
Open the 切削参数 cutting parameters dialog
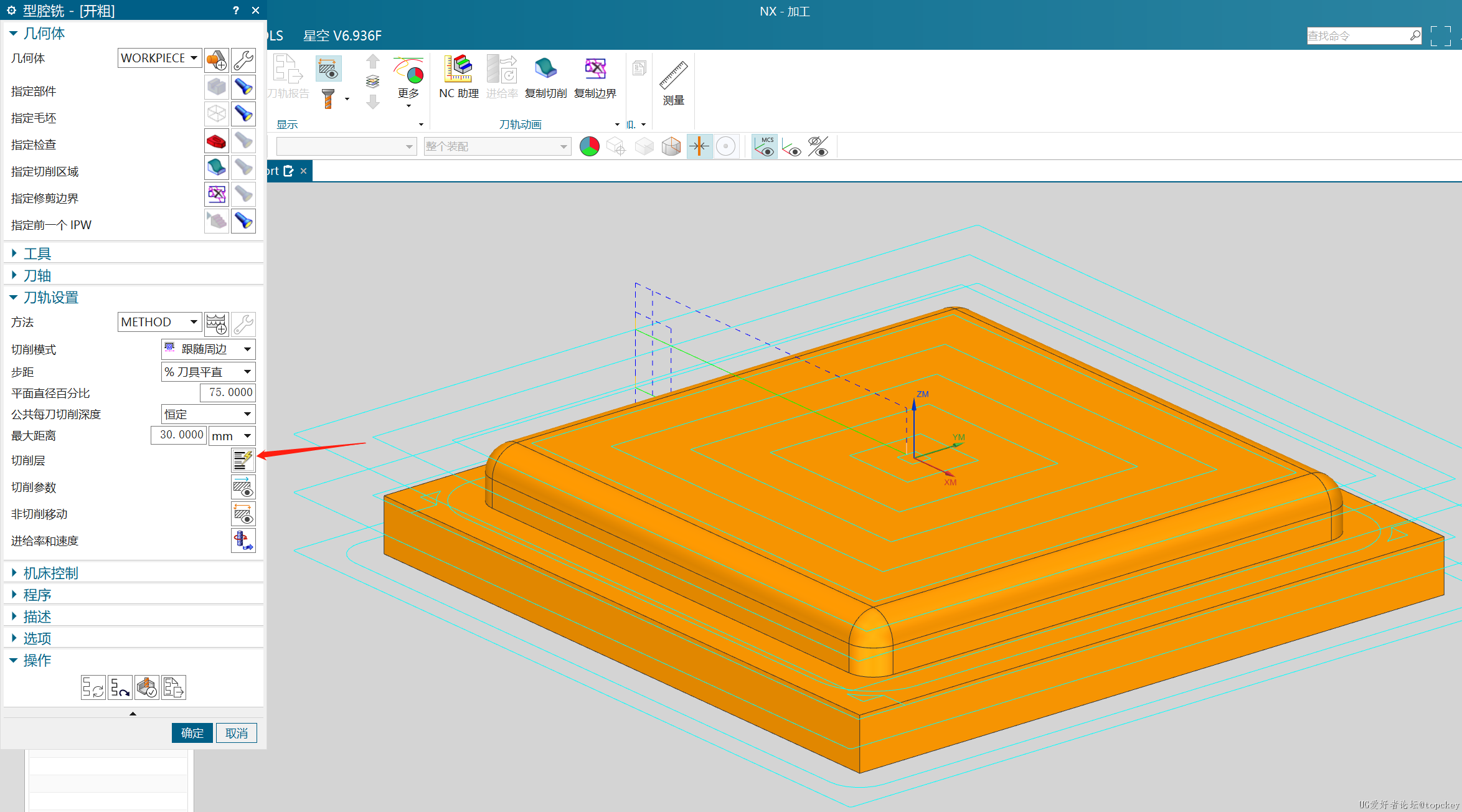click(243, 487)
